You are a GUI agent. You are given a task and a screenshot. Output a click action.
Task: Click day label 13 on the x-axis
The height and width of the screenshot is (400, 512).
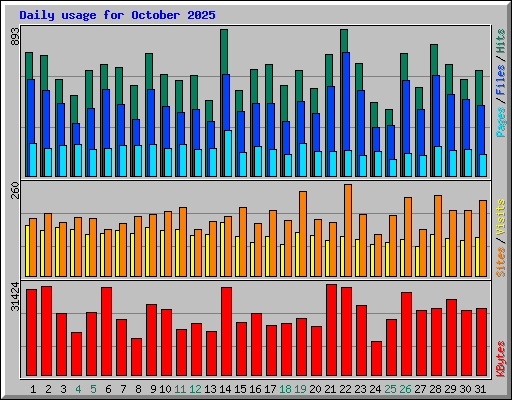[x=210, y=389]
